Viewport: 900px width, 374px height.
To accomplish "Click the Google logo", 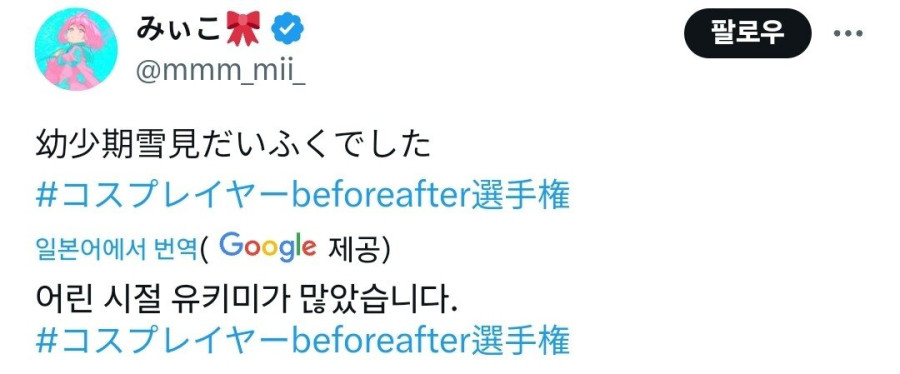I will pyautogui.click(x=267, y=247).
